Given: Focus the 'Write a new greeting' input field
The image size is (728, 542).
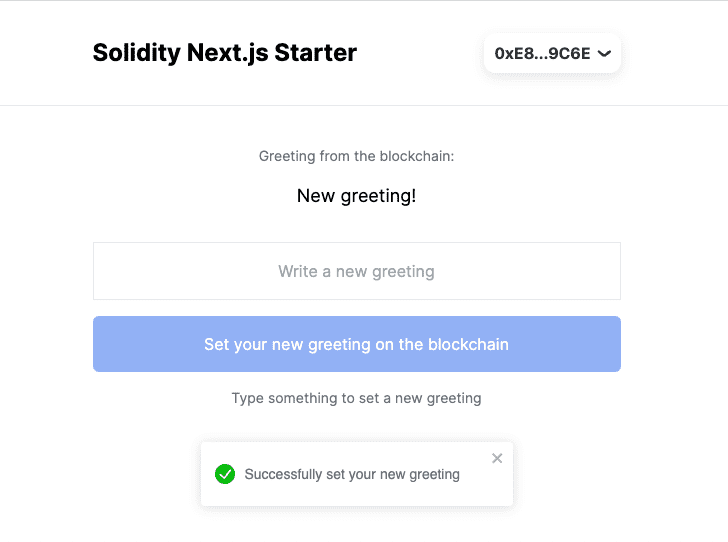Looking at the screenshot, I should tap(357, 271).
